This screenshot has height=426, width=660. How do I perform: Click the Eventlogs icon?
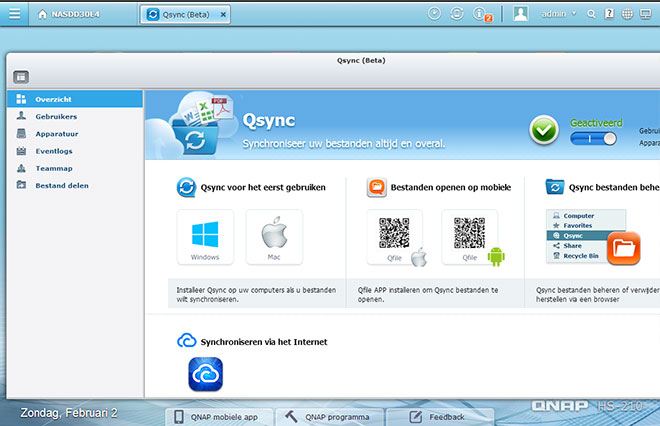pyautogui.click(x=21, y=151)
